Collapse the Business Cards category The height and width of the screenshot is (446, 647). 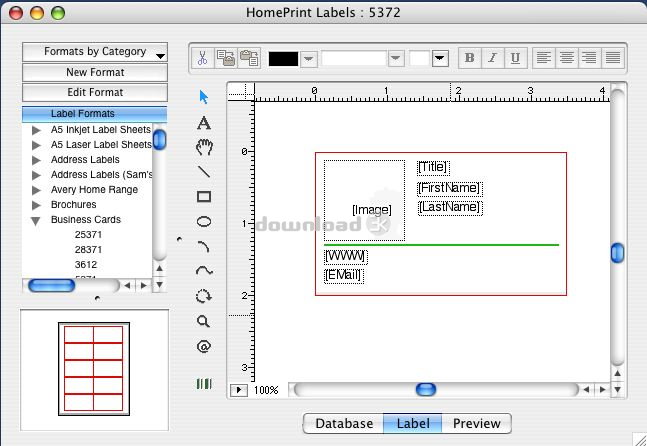point(37,220)
